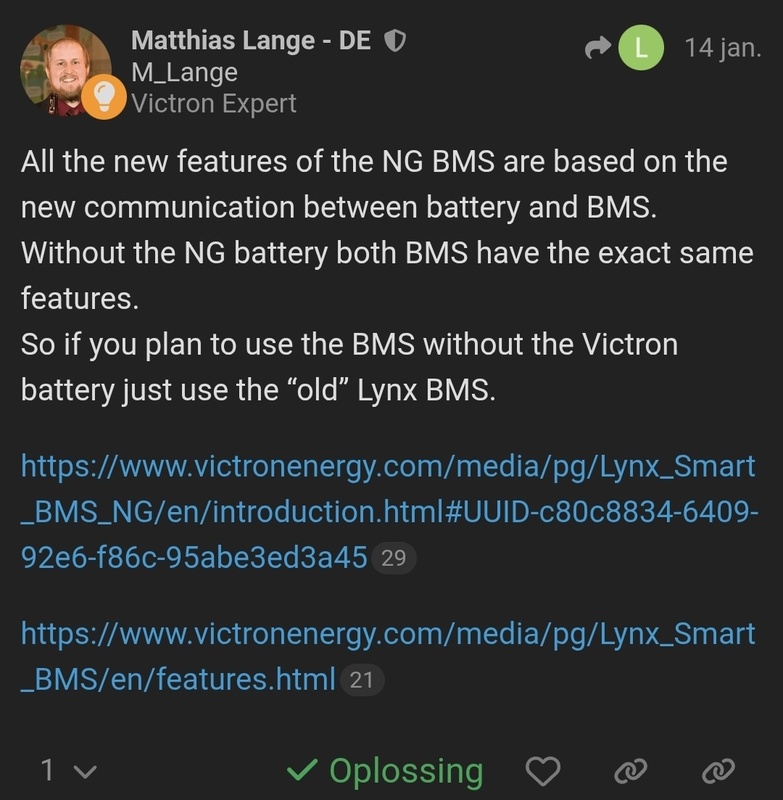The image size is (783, 800).
Task: Like the post with the heart icon
Action: 543,770
